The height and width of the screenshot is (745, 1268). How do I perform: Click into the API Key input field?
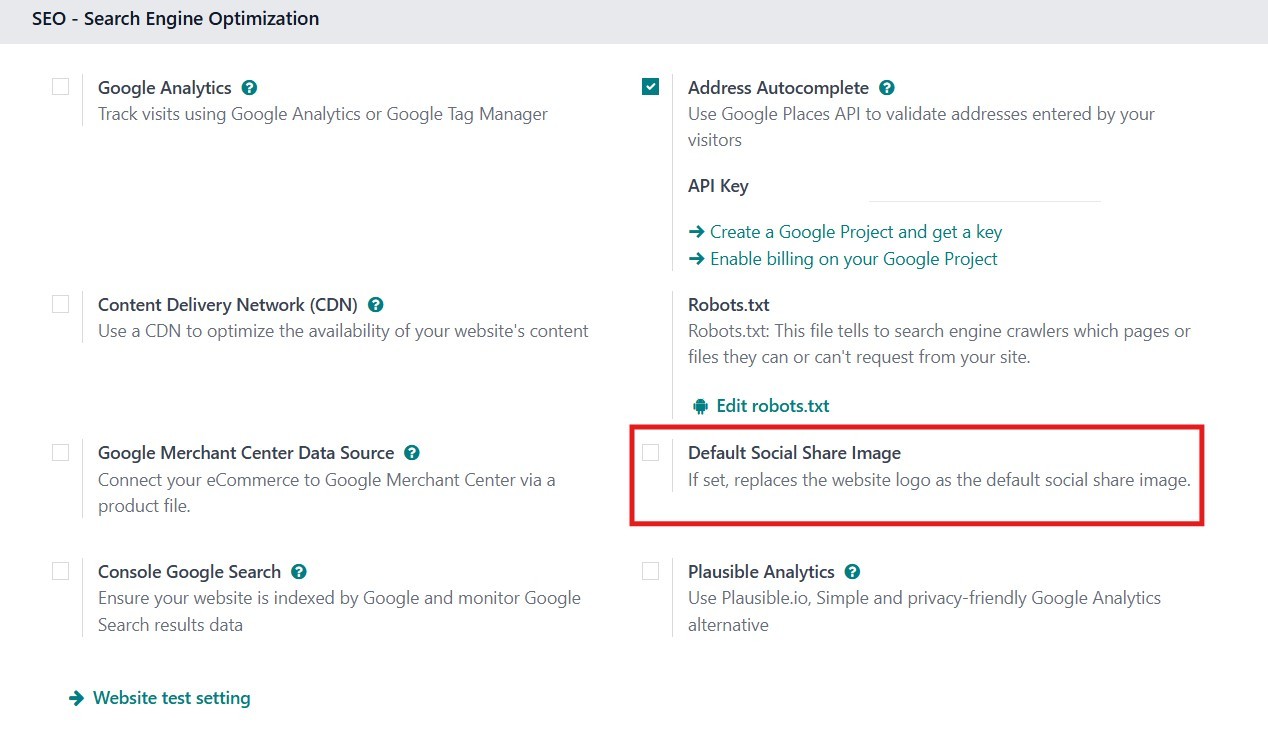984,187
